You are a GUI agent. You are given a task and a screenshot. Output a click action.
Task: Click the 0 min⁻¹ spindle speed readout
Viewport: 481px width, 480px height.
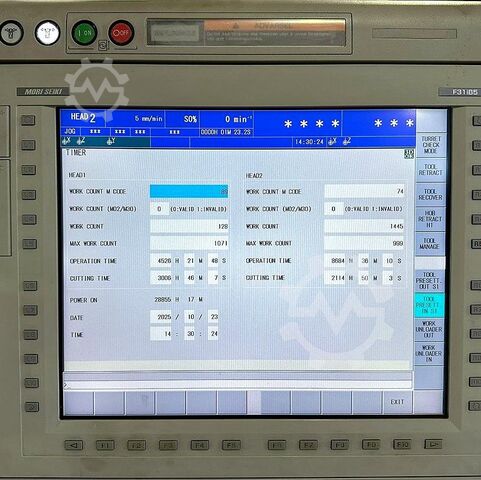238,119
